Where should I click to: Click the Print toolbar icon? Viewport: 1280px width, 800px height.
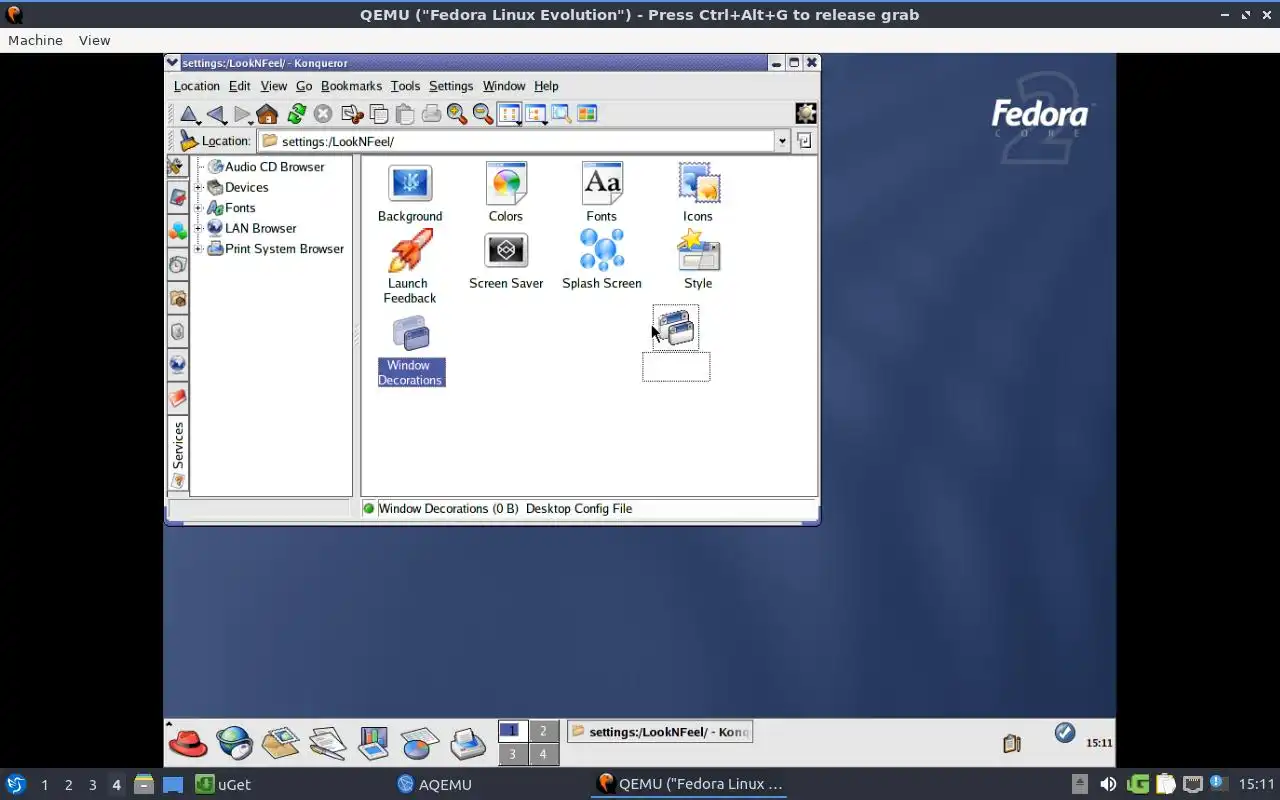pos(431,114)
